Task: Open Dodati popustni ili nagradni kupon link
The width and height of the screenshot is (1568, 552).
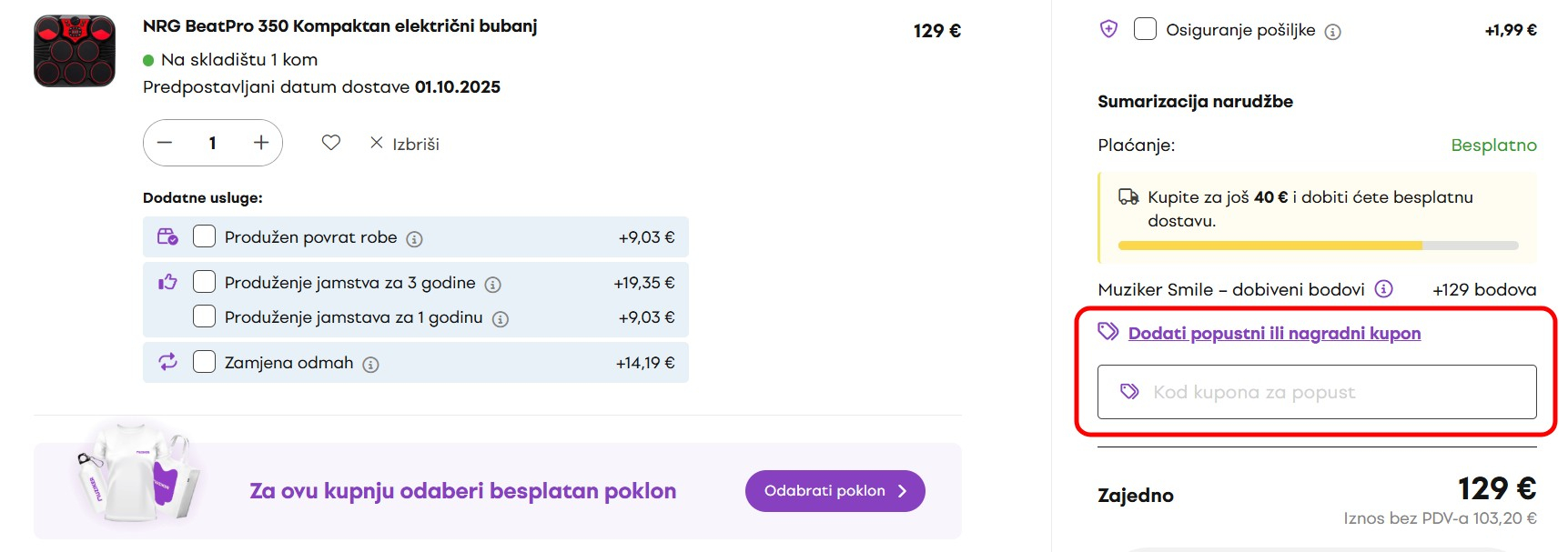Action: click(x=1274, y=334)
